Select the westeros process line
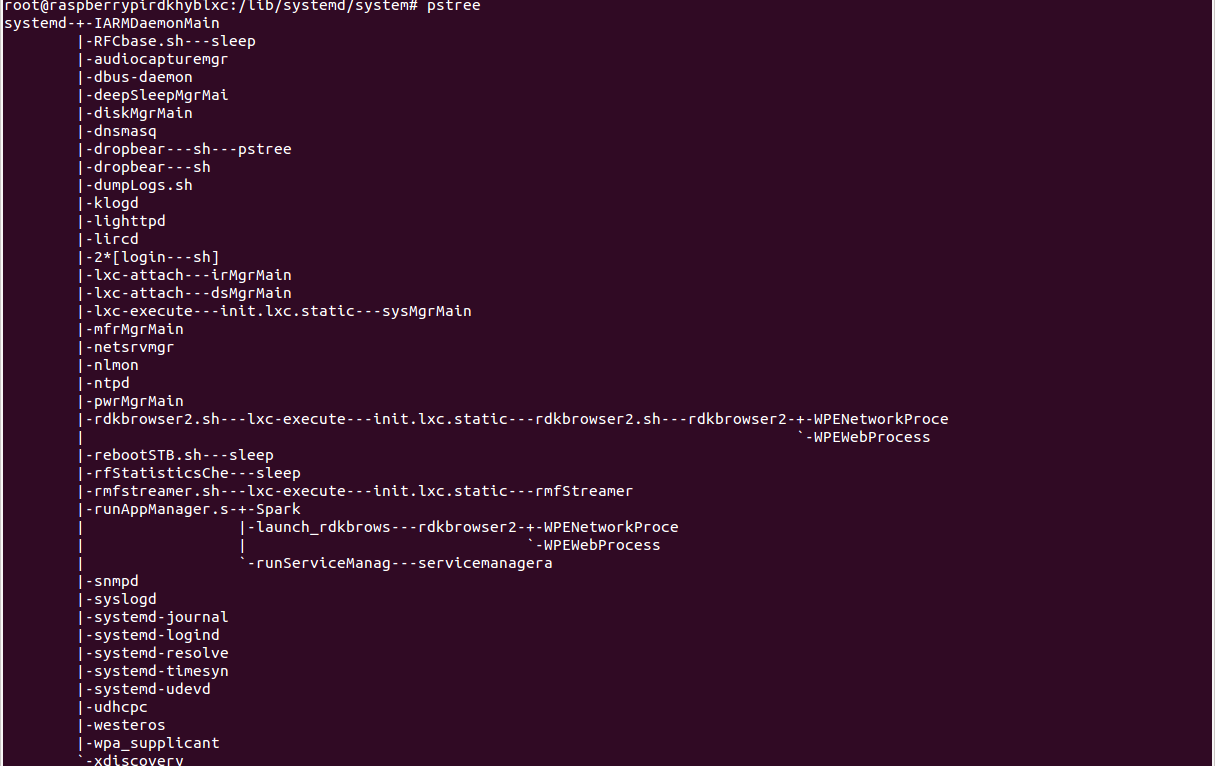The width and height of the screenshot is (1215, 766). click(130, 725)
